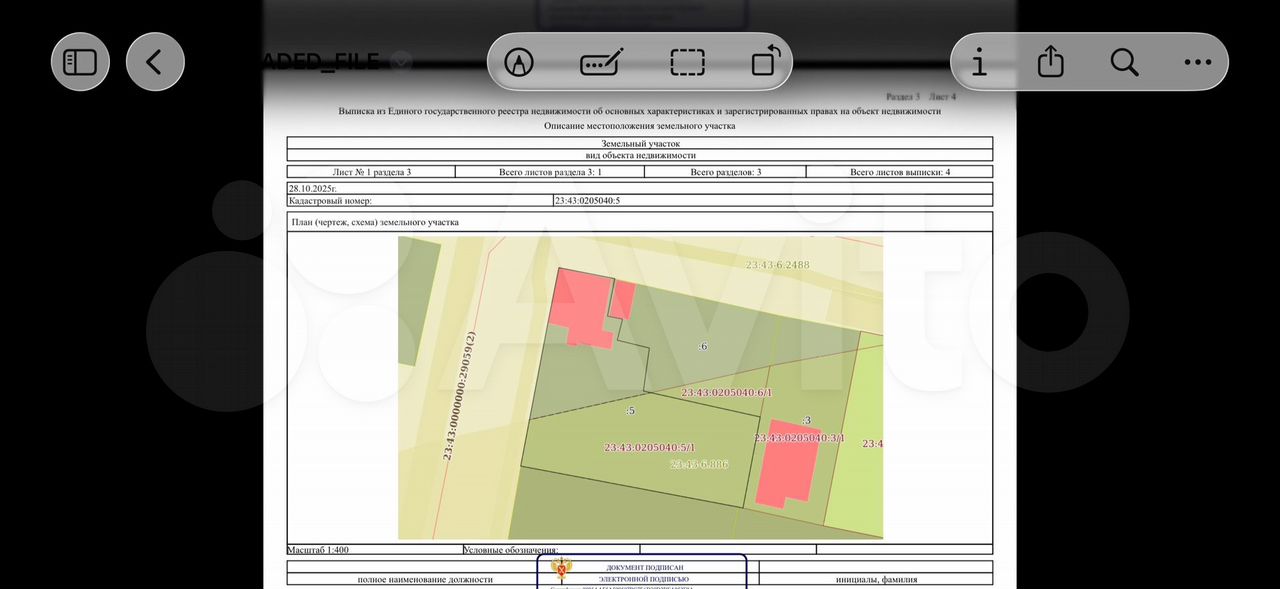Tap the 'Земельный участок' header row

639,144
